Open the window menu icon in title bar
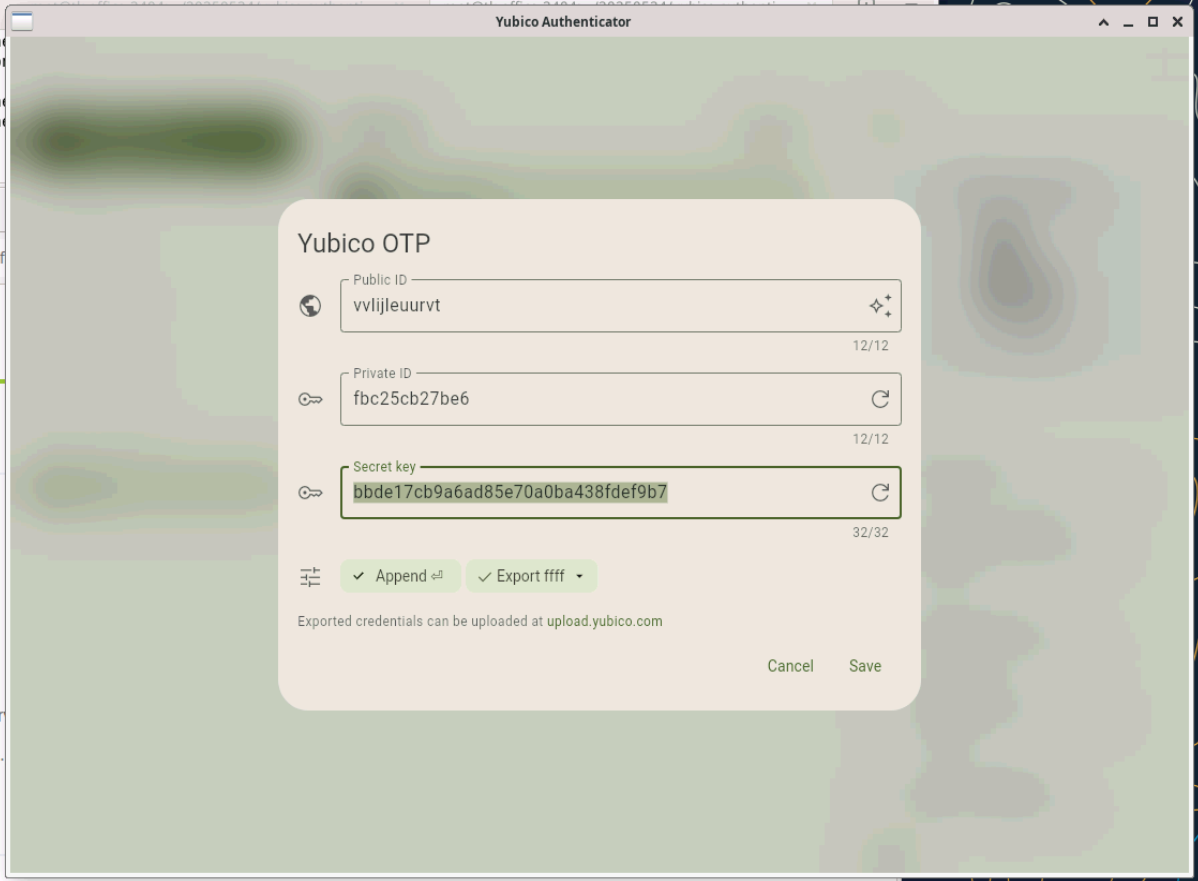Image resolution: width=1198 pixels, height=881 pixels. [x=22, y=21]
